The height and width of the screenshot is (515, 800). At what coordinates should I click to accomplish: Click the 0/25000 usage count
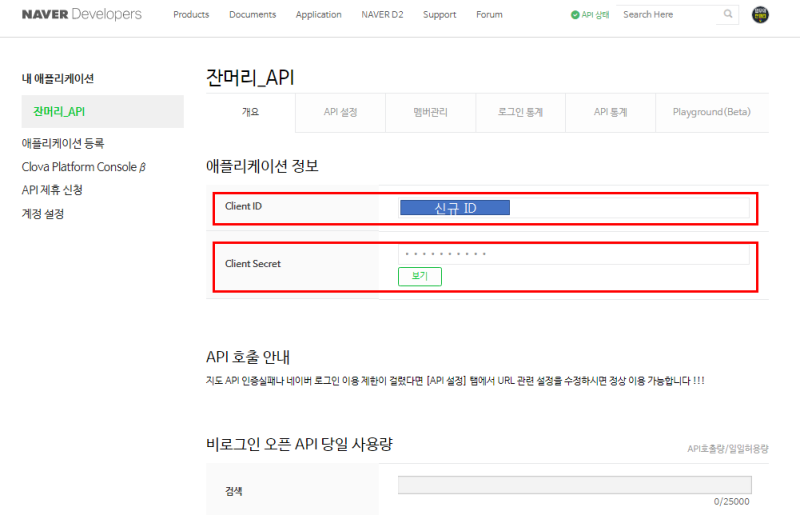point(732,502)
